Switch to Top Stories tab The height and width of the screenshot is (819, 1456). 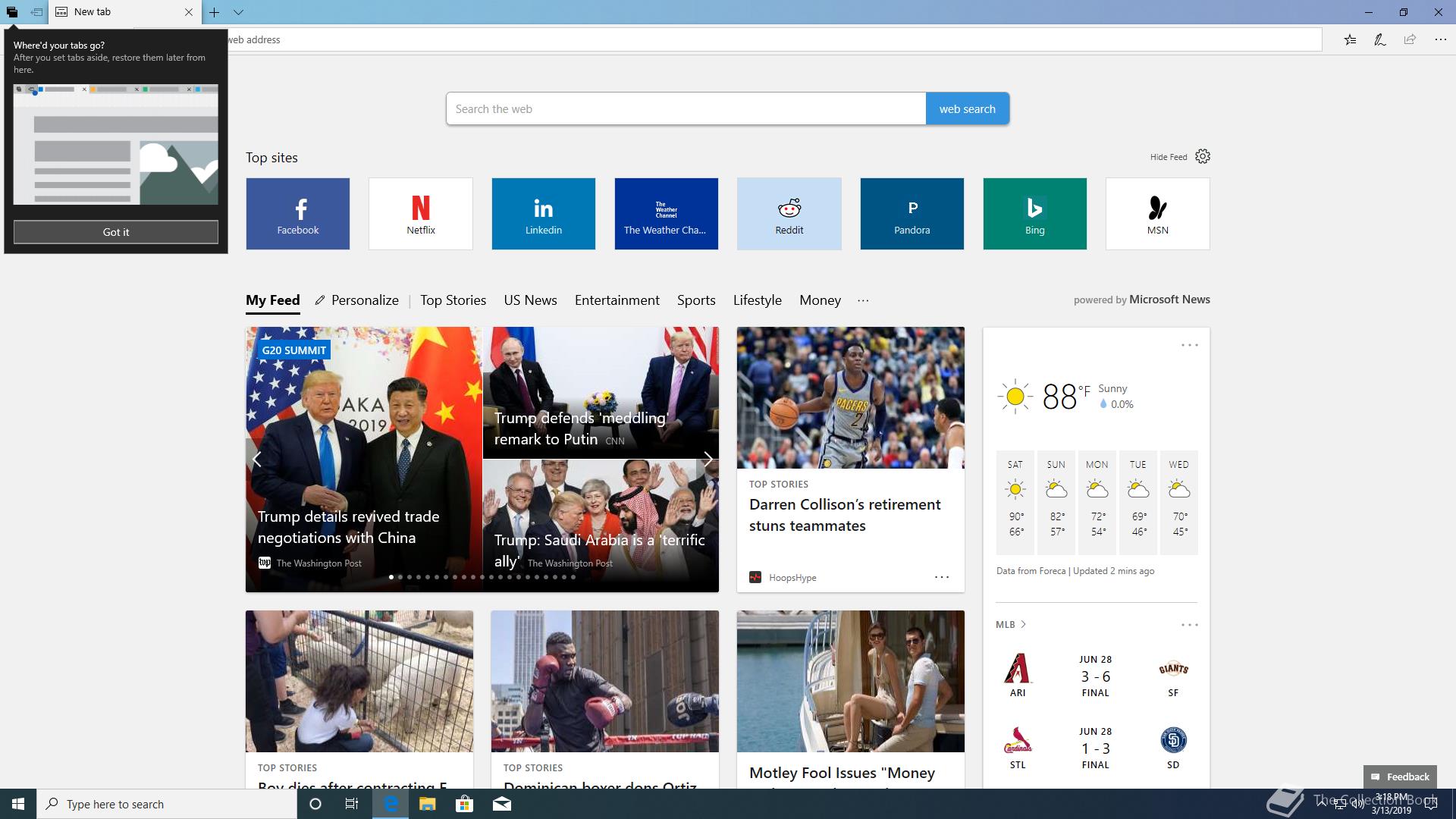453,300
